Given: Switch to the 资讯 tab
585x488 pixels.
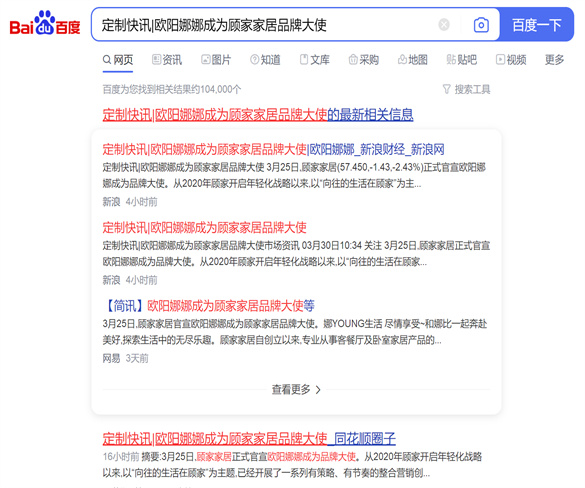Looking at the screenshot, I should coord(167,60).
